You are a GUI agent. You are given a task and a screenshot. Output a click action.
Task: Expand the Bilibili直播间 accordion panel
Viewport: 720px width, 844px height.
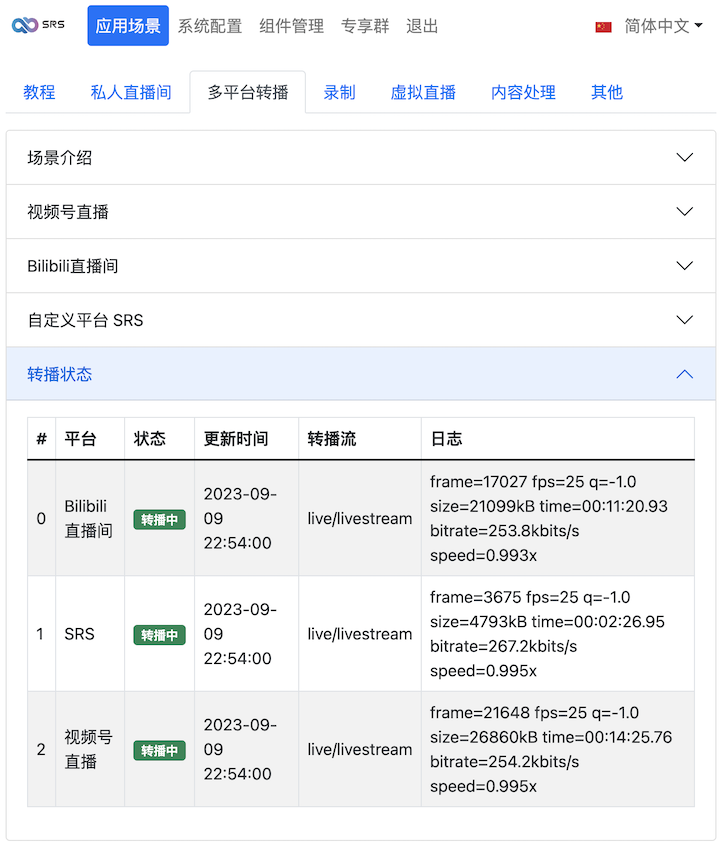tap(360, 266)
